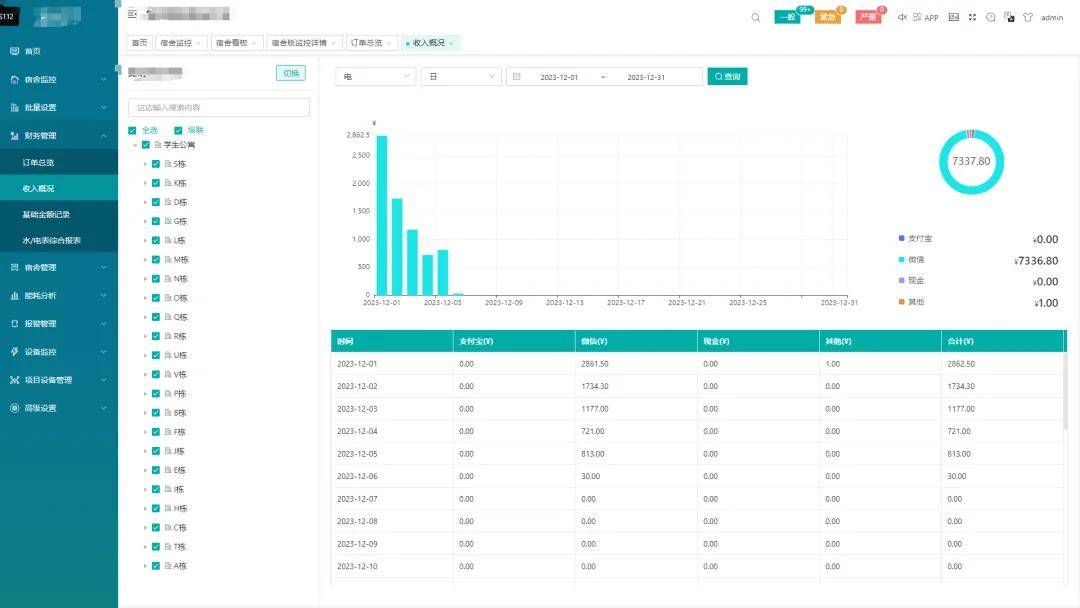Expand the Q栋 tree node
Screen dimensions: 1080x608
[145, 317]
